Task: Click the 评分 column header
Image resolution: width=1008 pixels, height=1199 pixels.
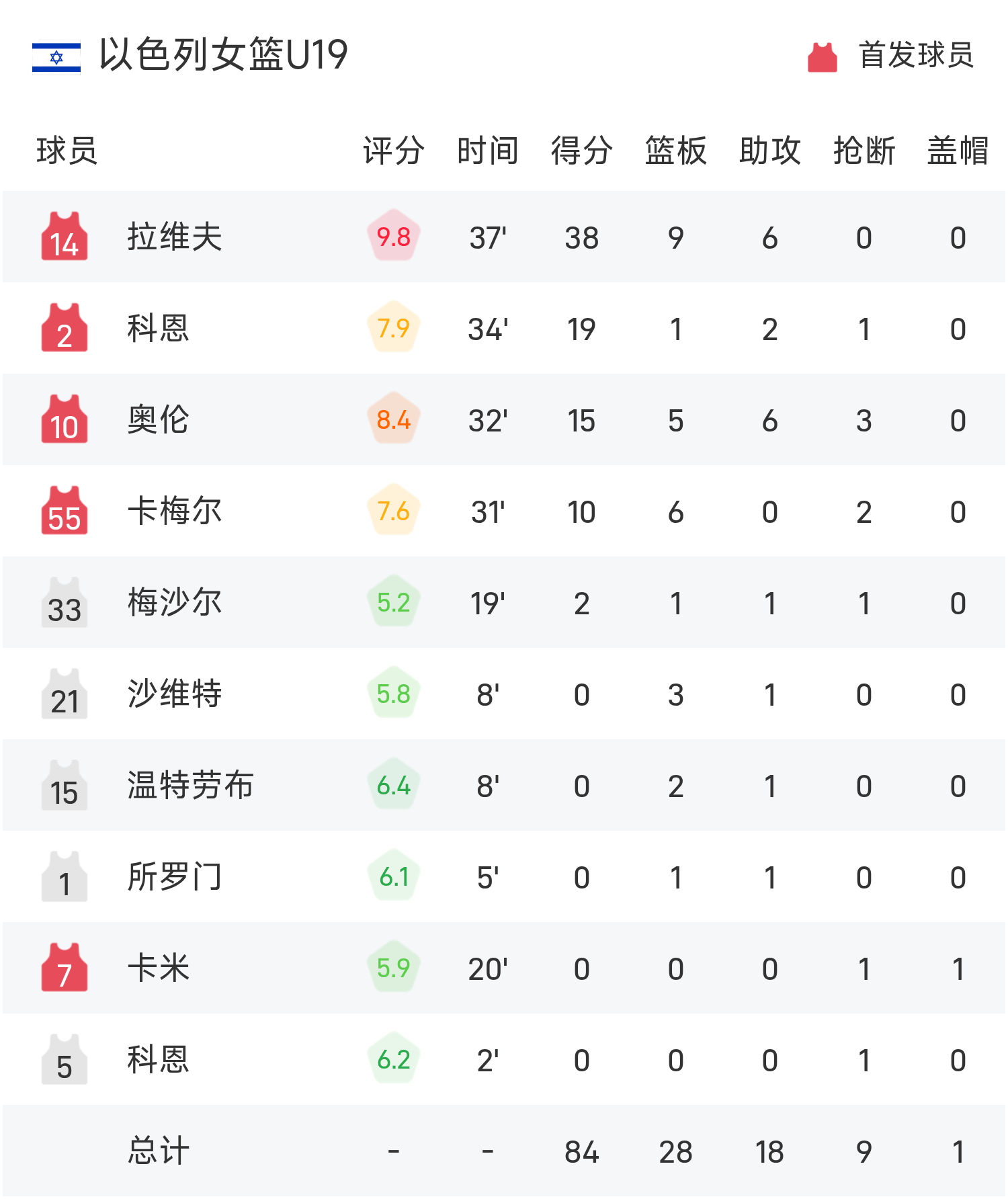Action: pos(394,150)
